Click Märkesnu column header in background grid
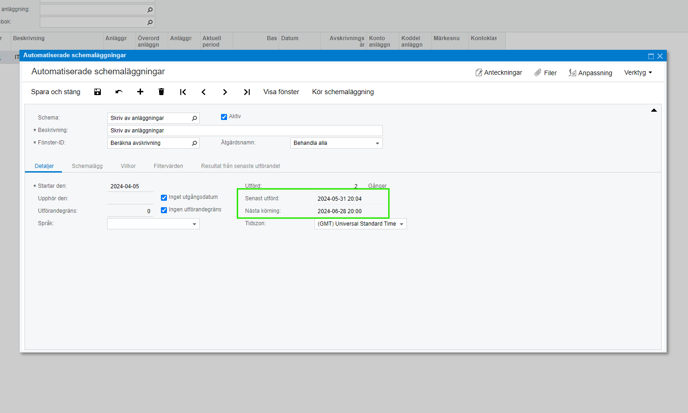The width and height of the screenshot is (688, 413). [x=446, y=39]
